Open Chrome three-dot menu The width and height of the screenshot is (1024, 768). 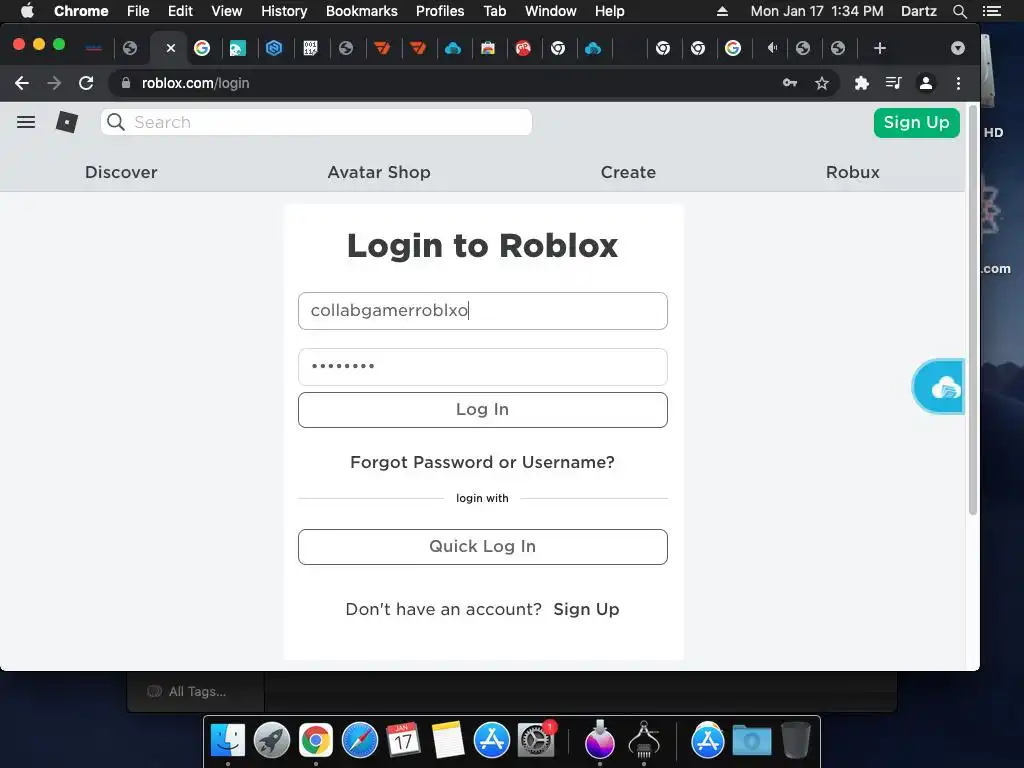(958, 83)
